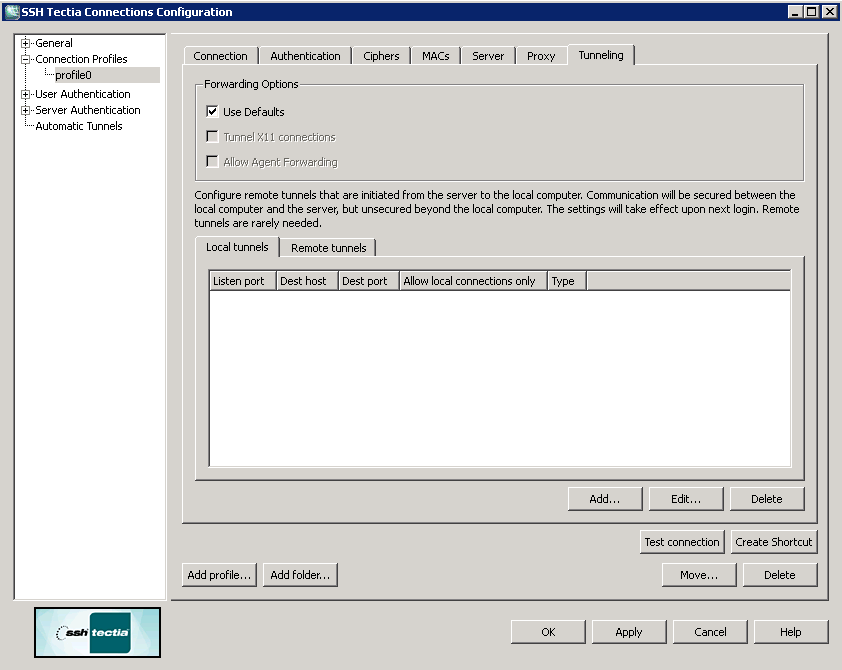Screen dimensions: 842x670
Task: Uncheck the Use Defaults checkbox
Action: (x=213, y=112)
